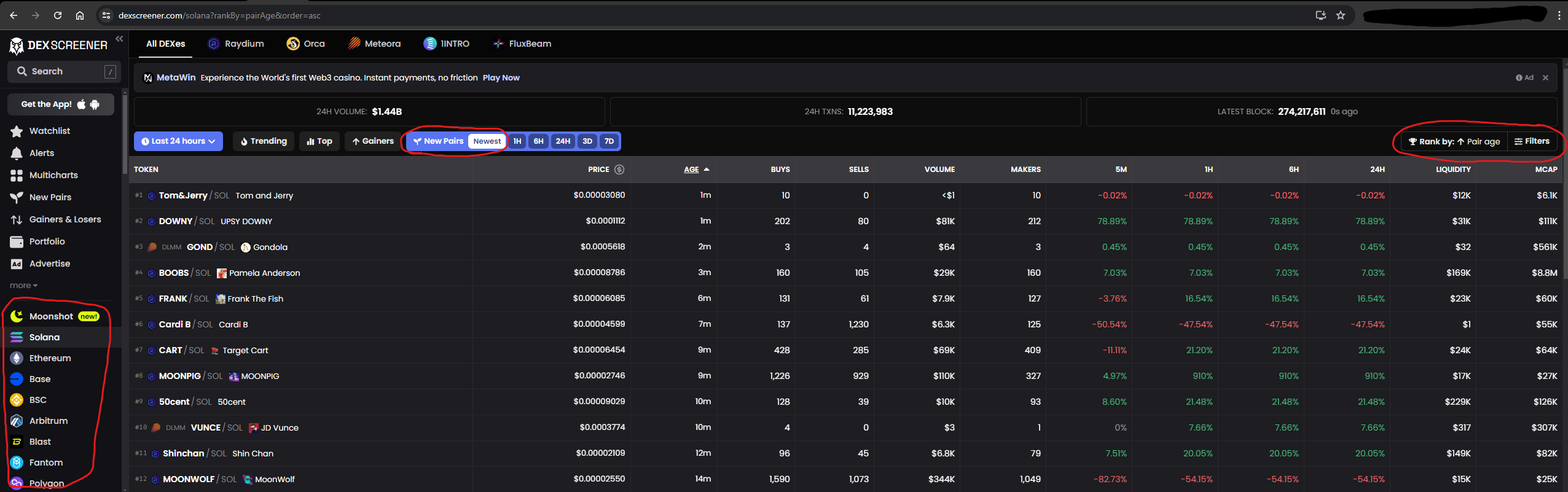Reload the page in browser toolbar
Viewport: 1568px width, 492px height.
[58, 15]
